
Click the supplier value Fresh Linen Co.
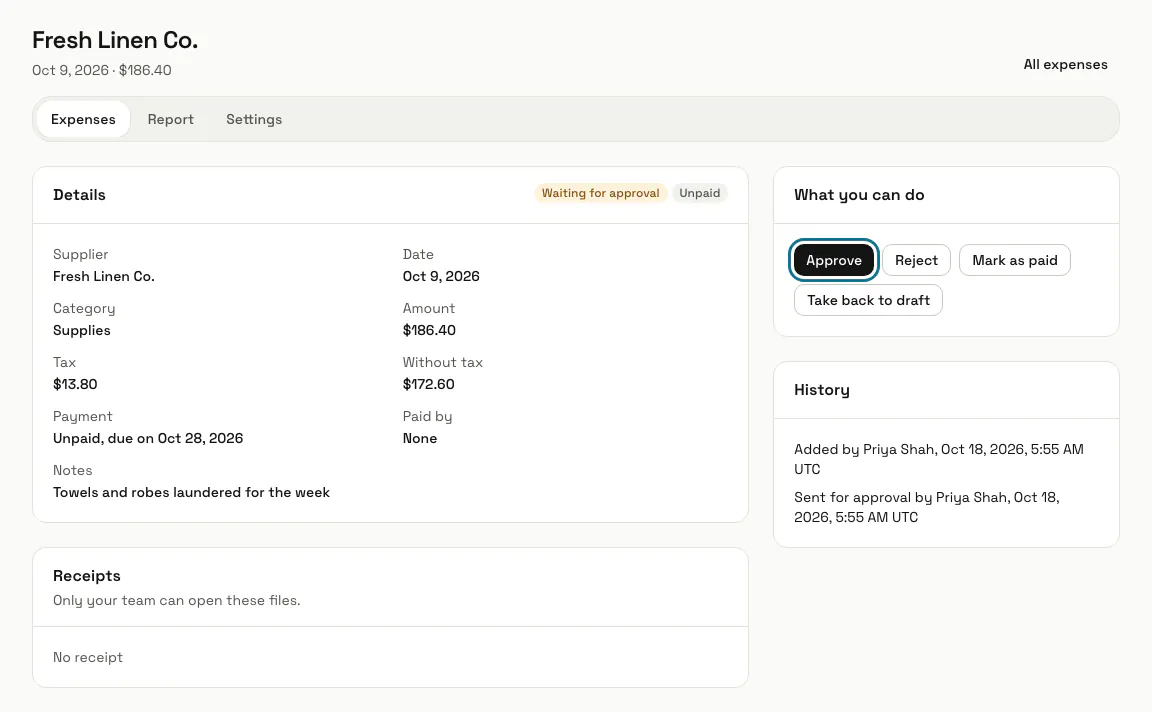(104, 276)
